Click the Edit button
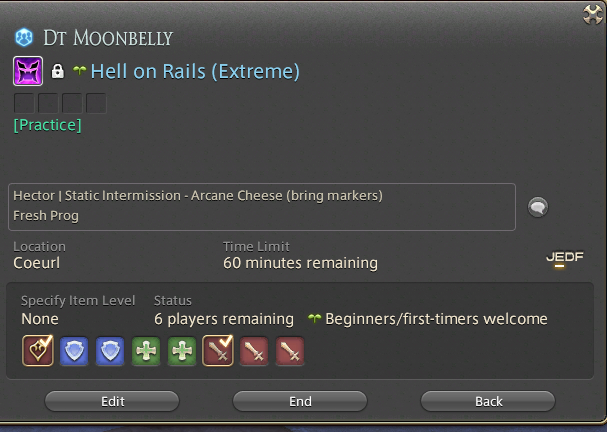Image resolution: width=607 pixels, height=432 pixels. (112, 401)
